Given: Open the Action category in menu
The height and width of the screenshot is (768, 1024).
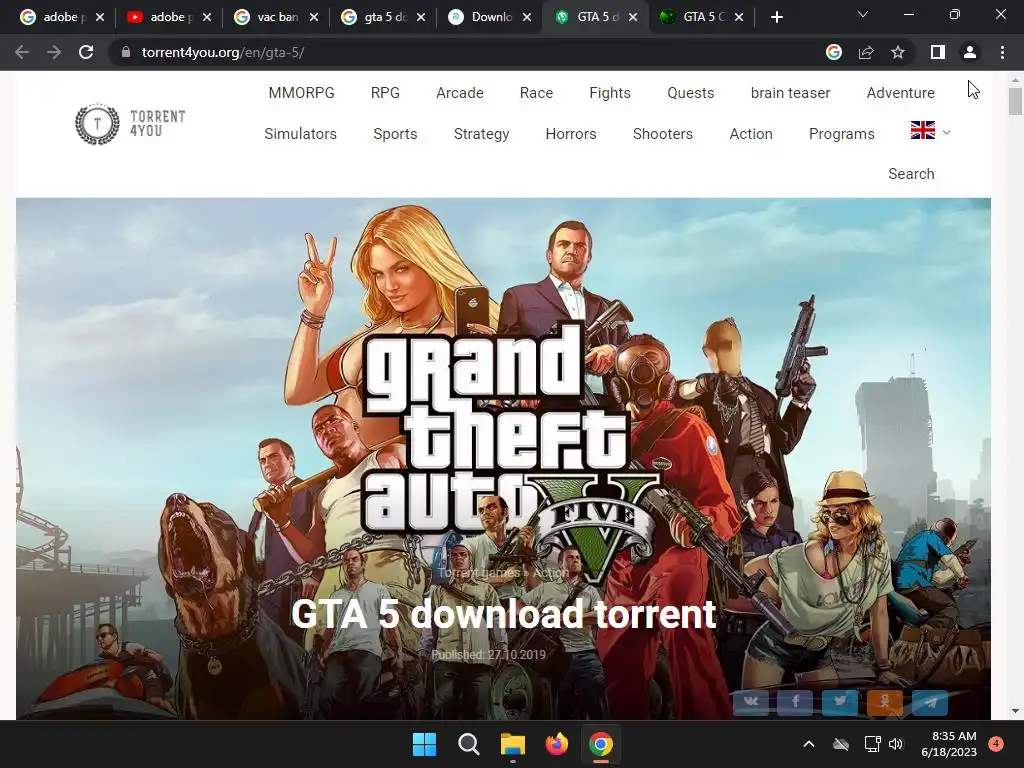Looking at the screenshot, I should [751, 134].
